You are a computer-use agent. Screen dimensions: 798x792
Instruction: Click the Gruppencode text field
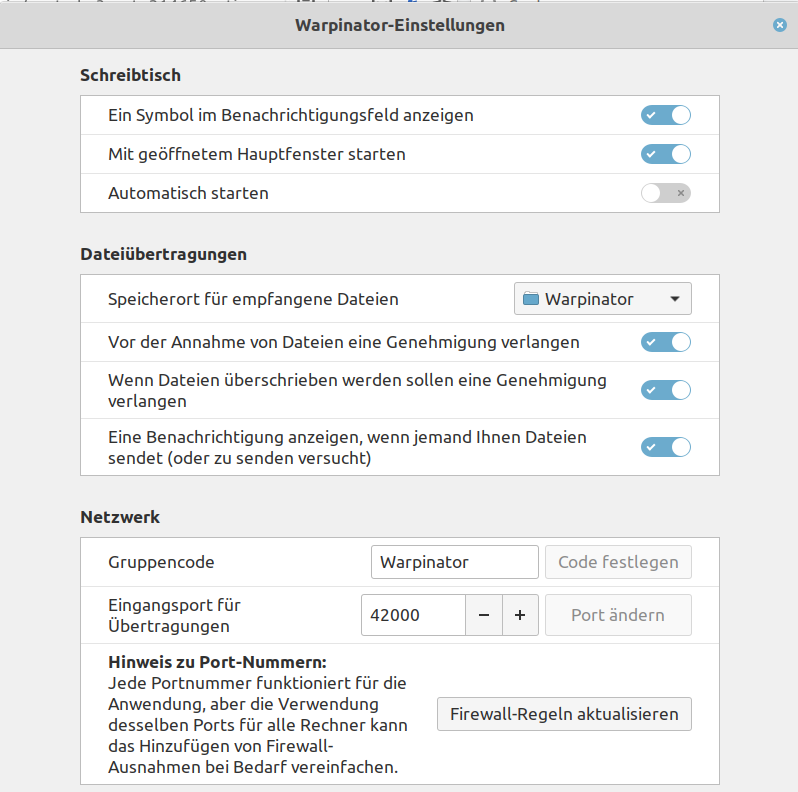click(x=454, y=562)
